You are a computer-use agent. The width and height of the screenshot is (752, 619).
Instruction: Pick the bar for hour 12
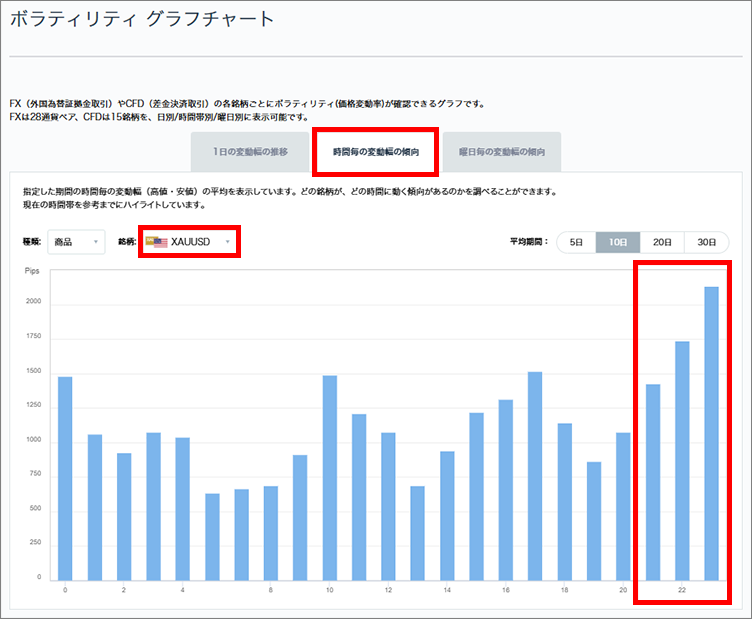[389, 506]
